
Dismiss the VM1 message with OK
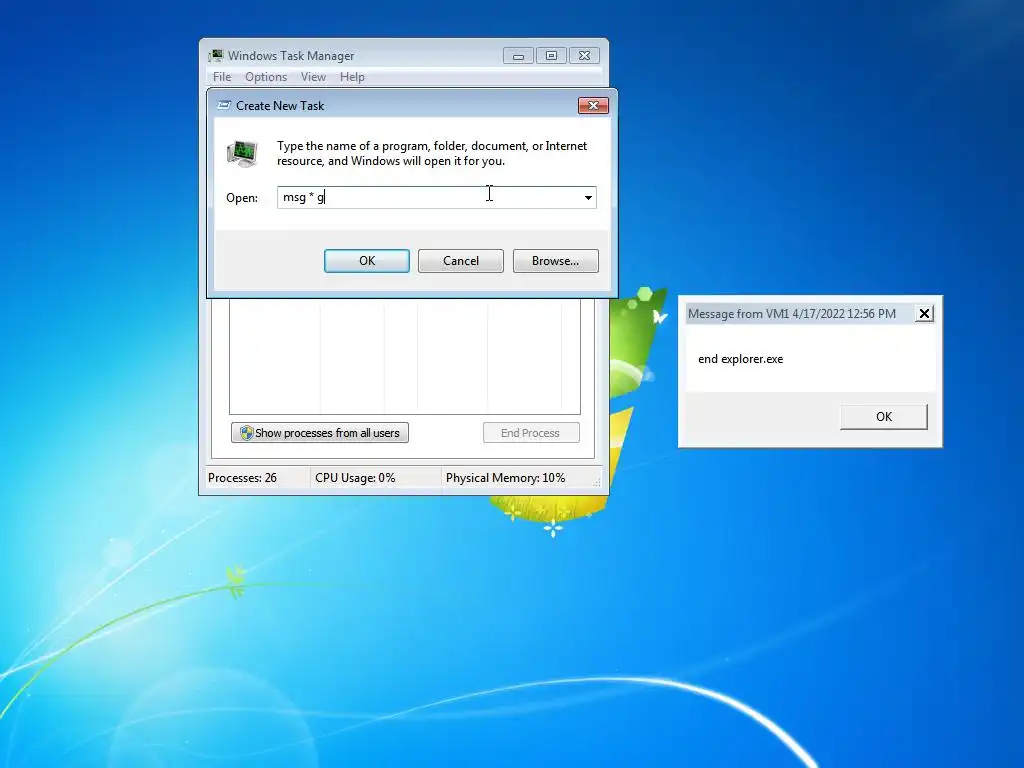click(x=884, y=417)
